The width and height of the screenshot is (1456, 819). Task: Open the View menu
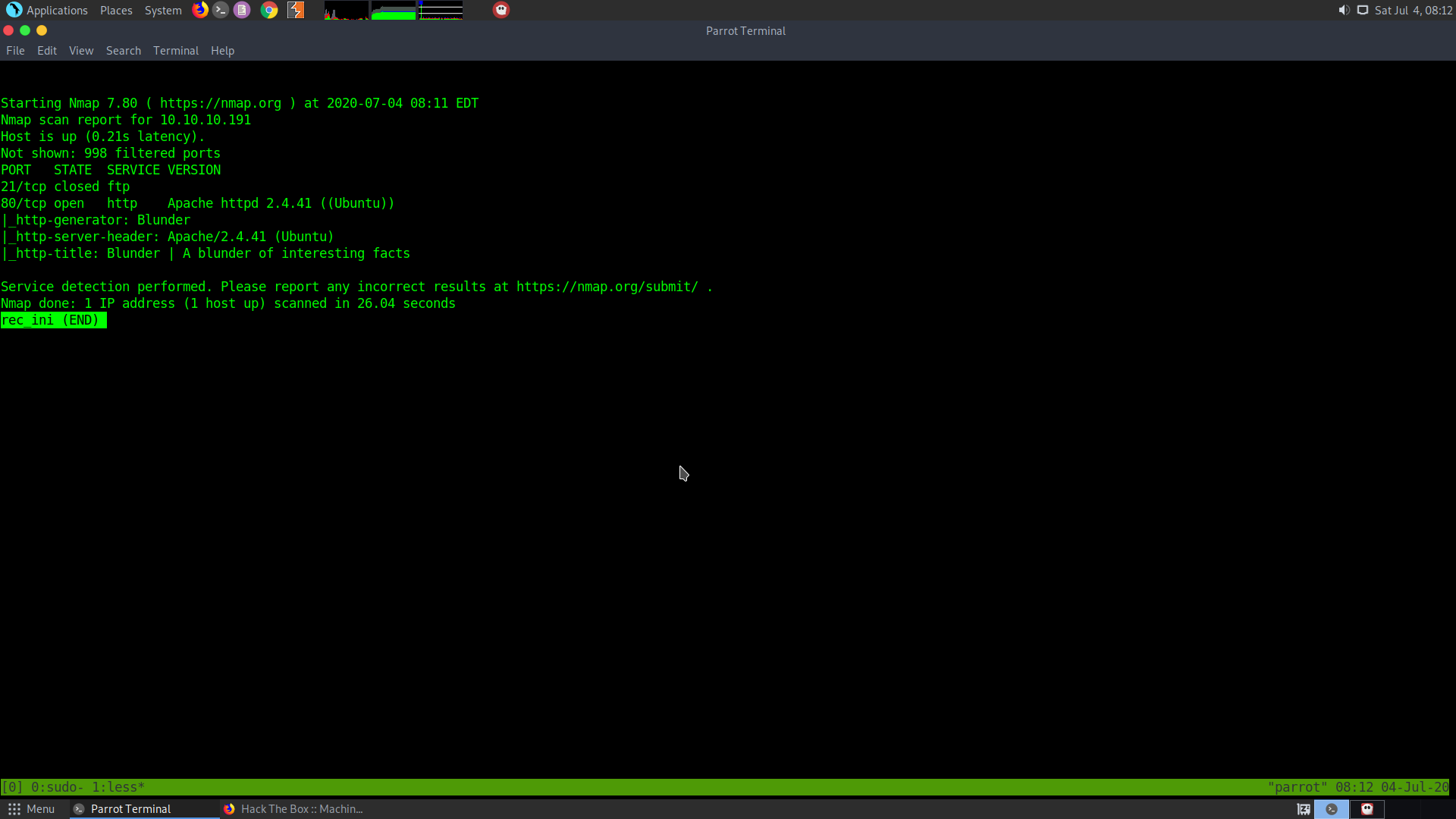pyautogui.click(x=81, y=51)
